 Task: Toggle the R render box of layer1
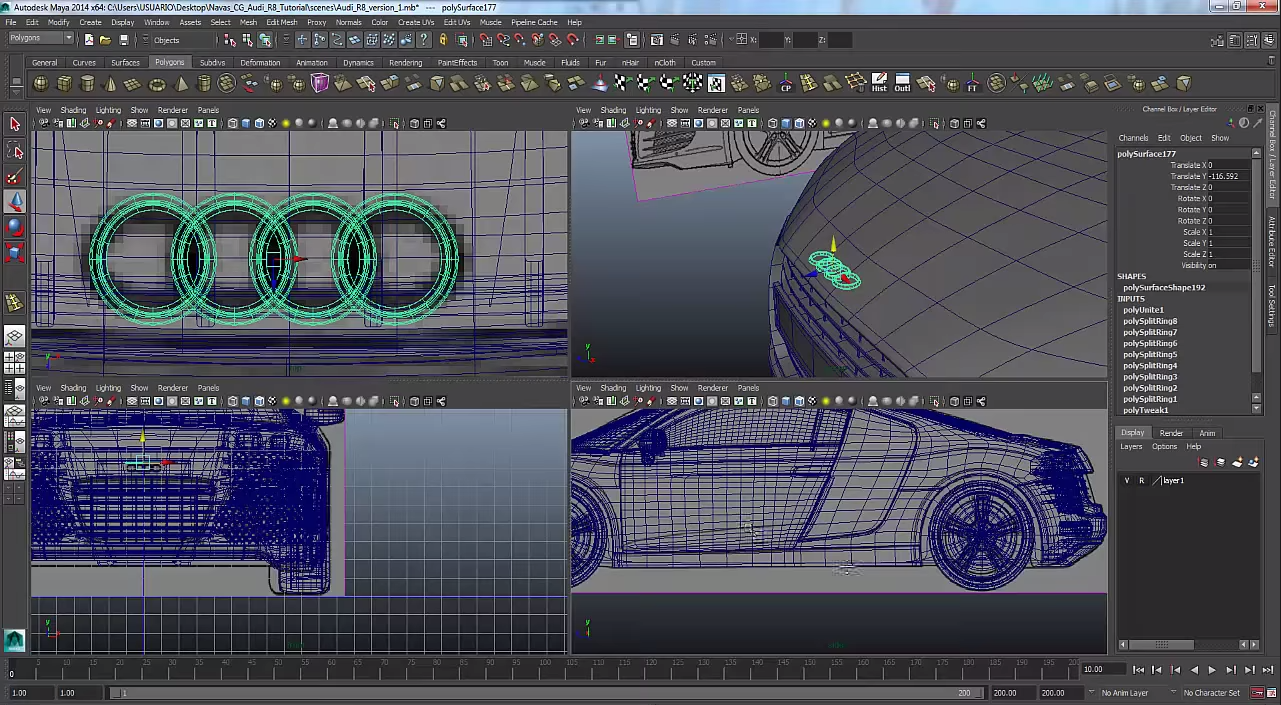[1141, 481]
